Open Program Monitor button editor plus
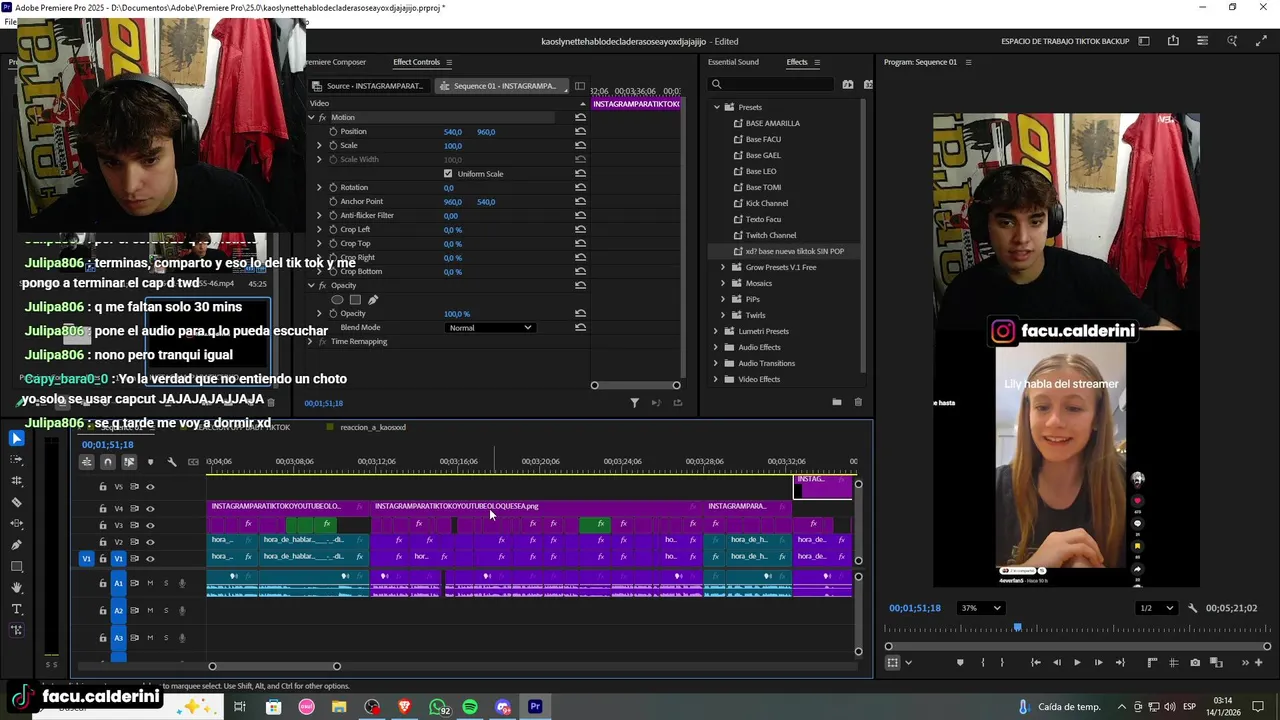The image size is (1280, 720). [1258, 663]
